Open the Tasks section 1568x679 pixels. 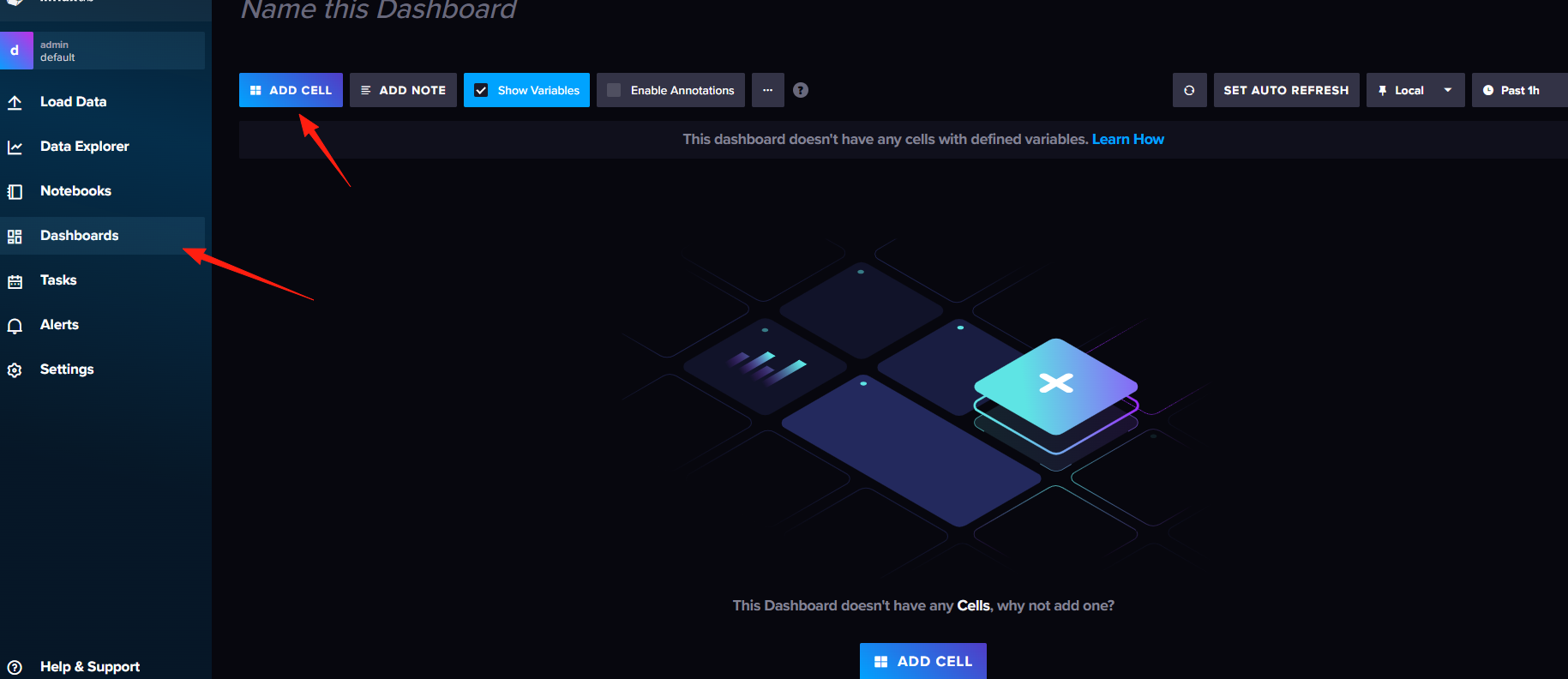(x=102, y=280)
